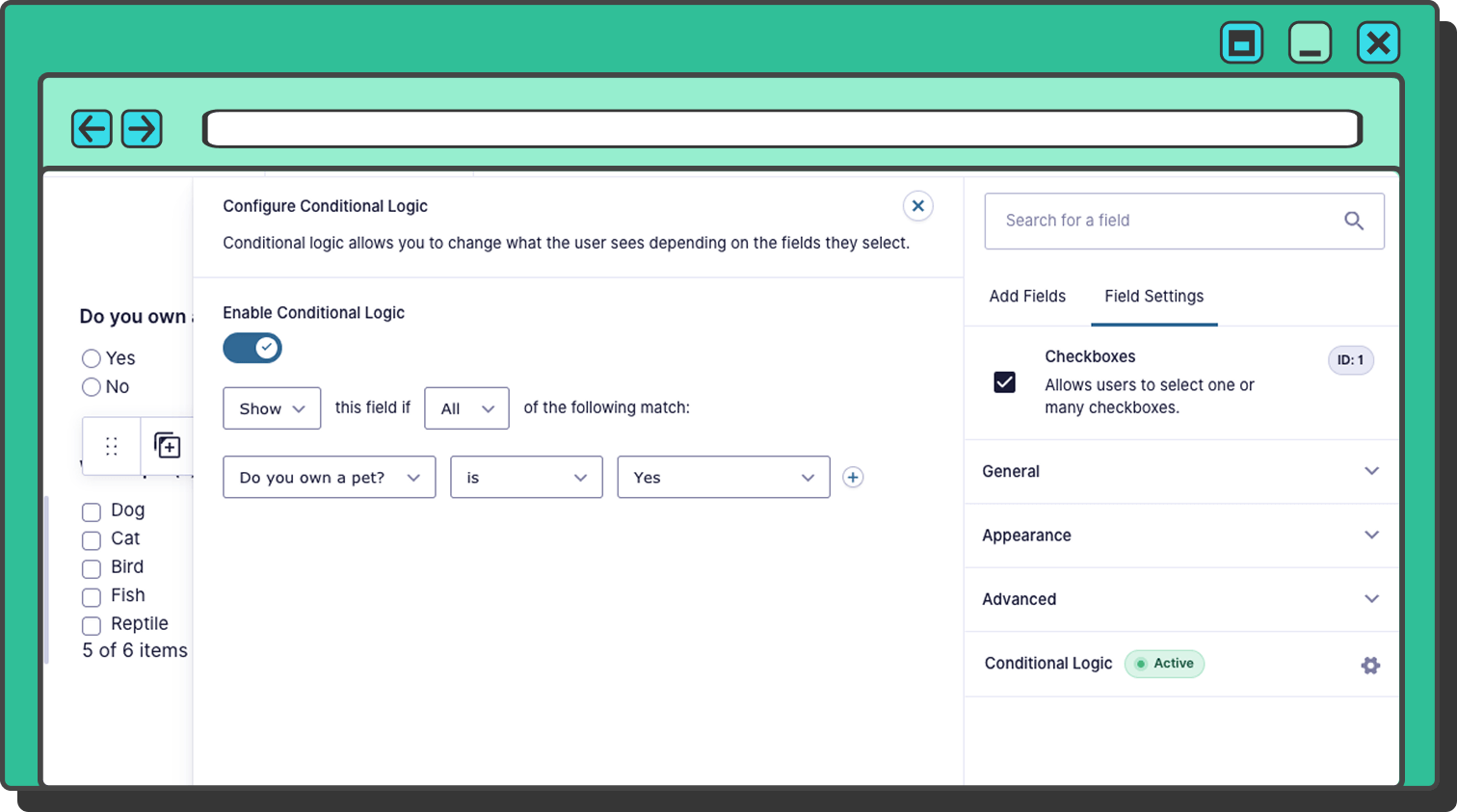Viewport: 1457px width, 812px height.
Task: Open the Show action dropdown
Action: 272,408
